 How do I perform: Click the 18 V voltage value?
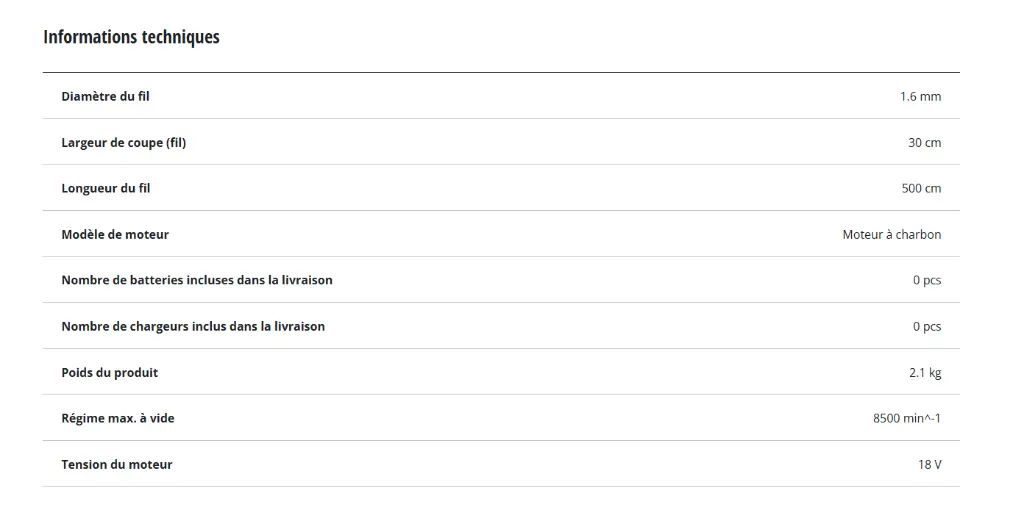coord(929,465)
